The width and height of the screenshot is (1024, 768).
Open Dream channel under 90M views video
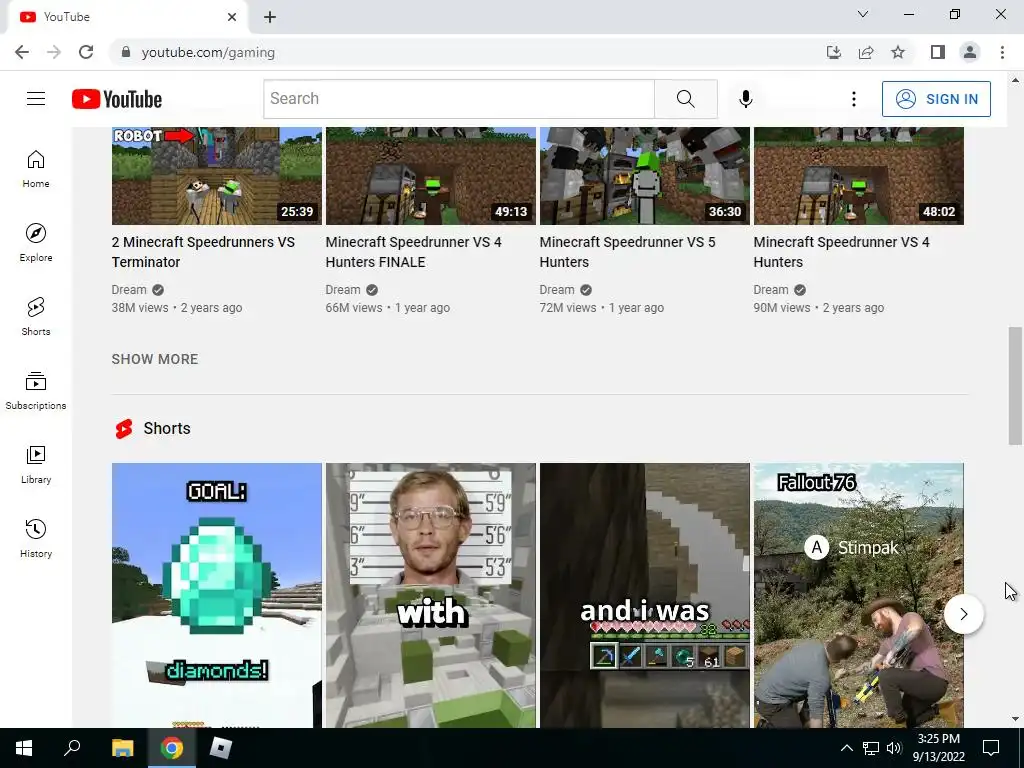pos(771,290)
